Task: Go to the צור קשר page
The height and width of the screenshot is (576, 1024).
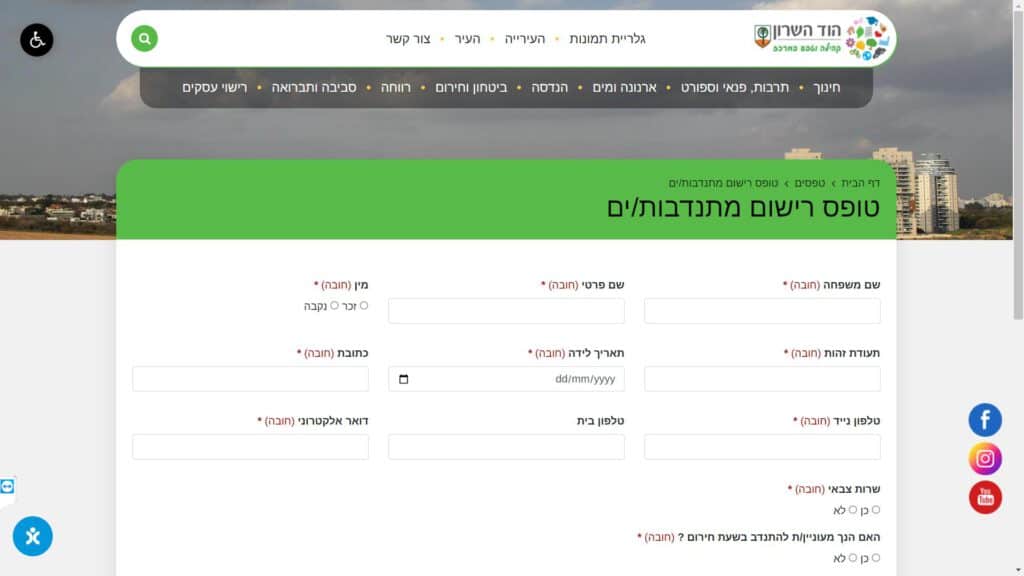Action: click(408, 39)
